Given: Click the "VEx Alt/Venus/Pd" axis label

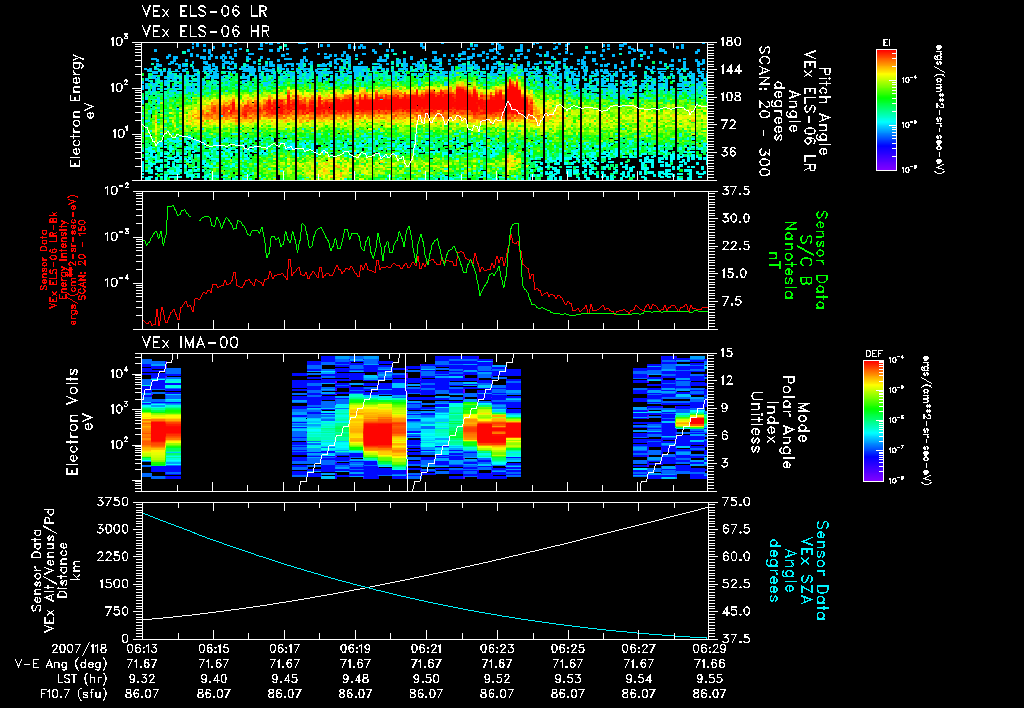Looking at the screenshot, I should tap(50, 571).
